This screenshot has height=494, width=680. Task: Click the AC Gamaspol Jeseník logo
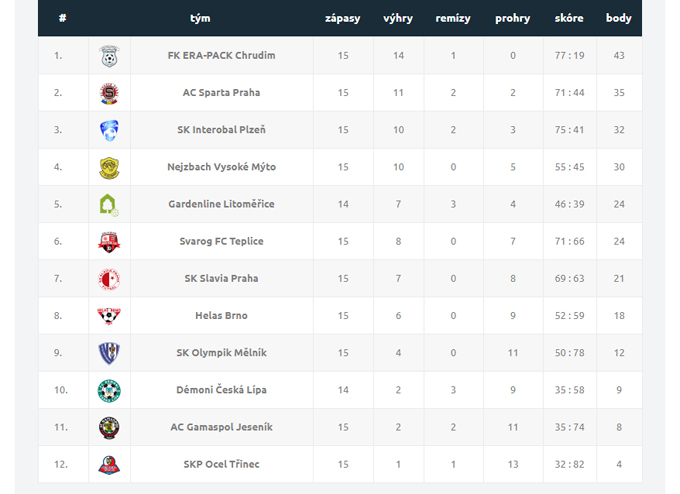tap(109, 428)
